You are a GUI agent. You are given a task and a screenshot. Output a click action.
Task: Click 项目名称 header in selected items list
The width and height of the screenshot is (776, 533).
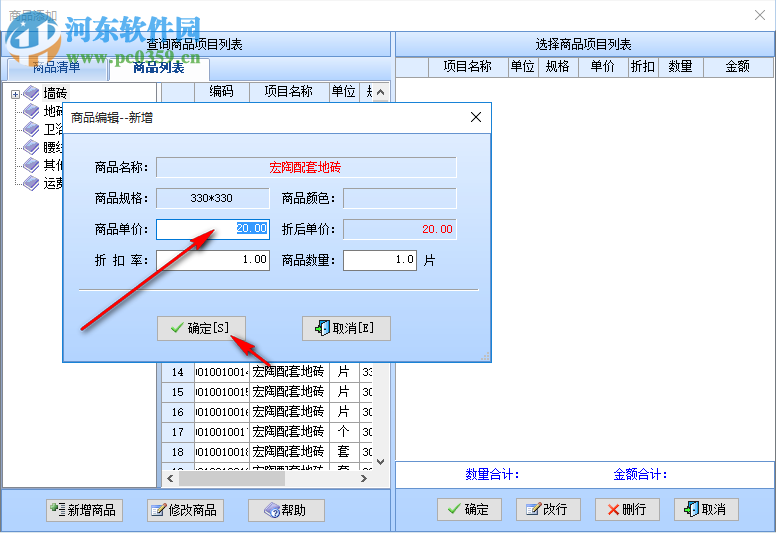point(468,67)
